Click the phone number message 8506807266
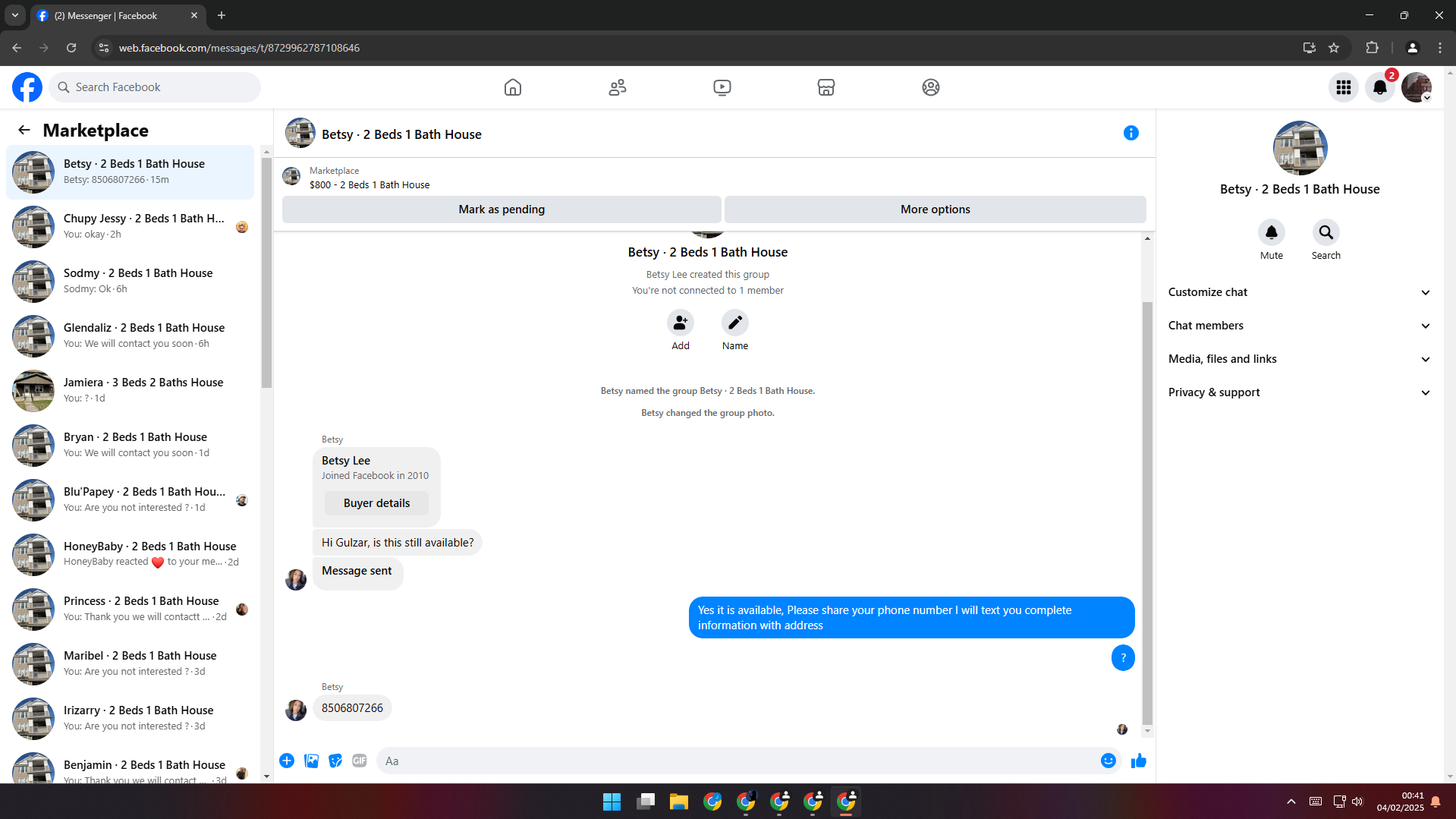Screen dimensions: 1456x819 tap(352, 708)
